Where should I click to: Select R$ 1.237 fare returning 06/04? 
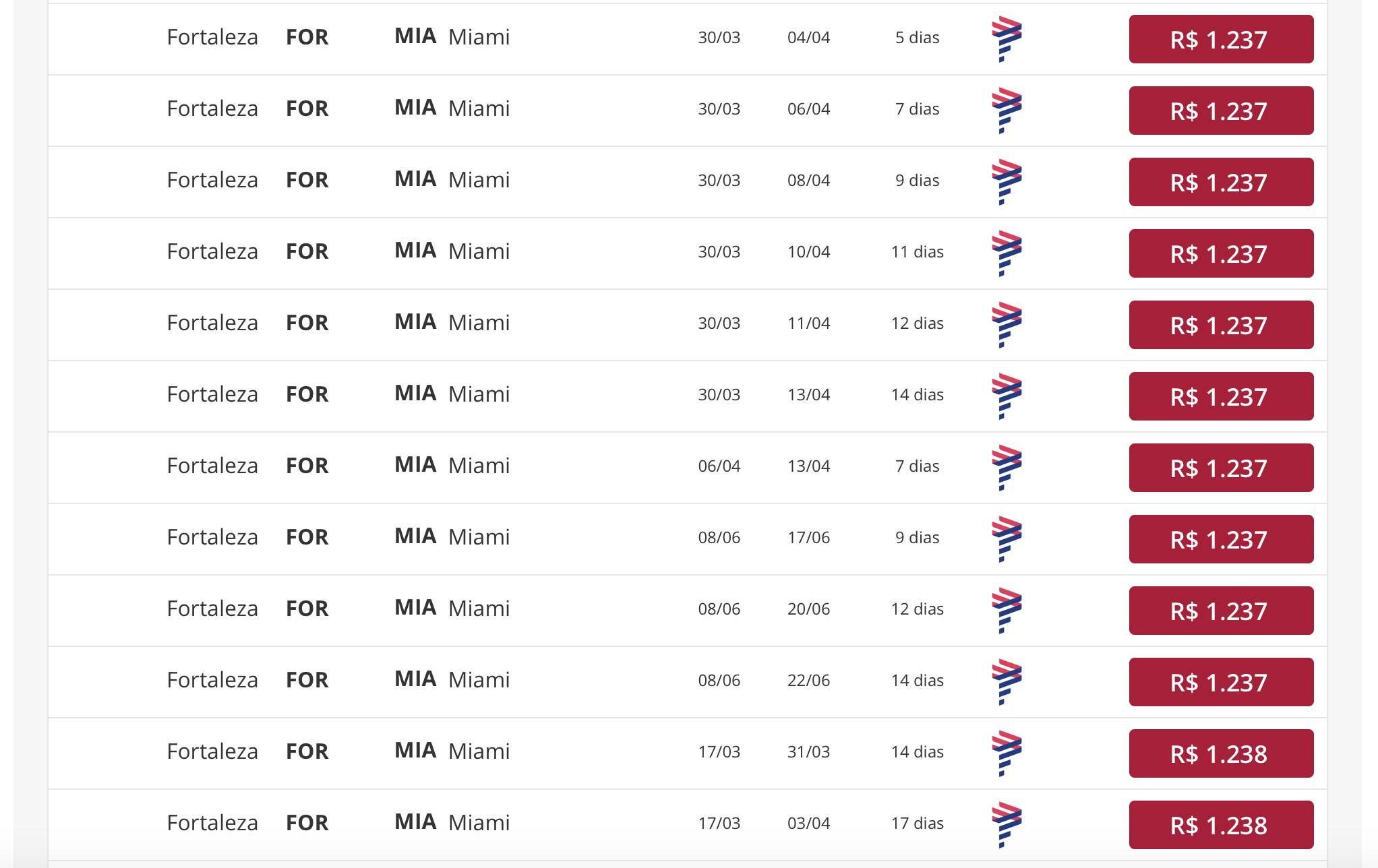pos(1221,111)
